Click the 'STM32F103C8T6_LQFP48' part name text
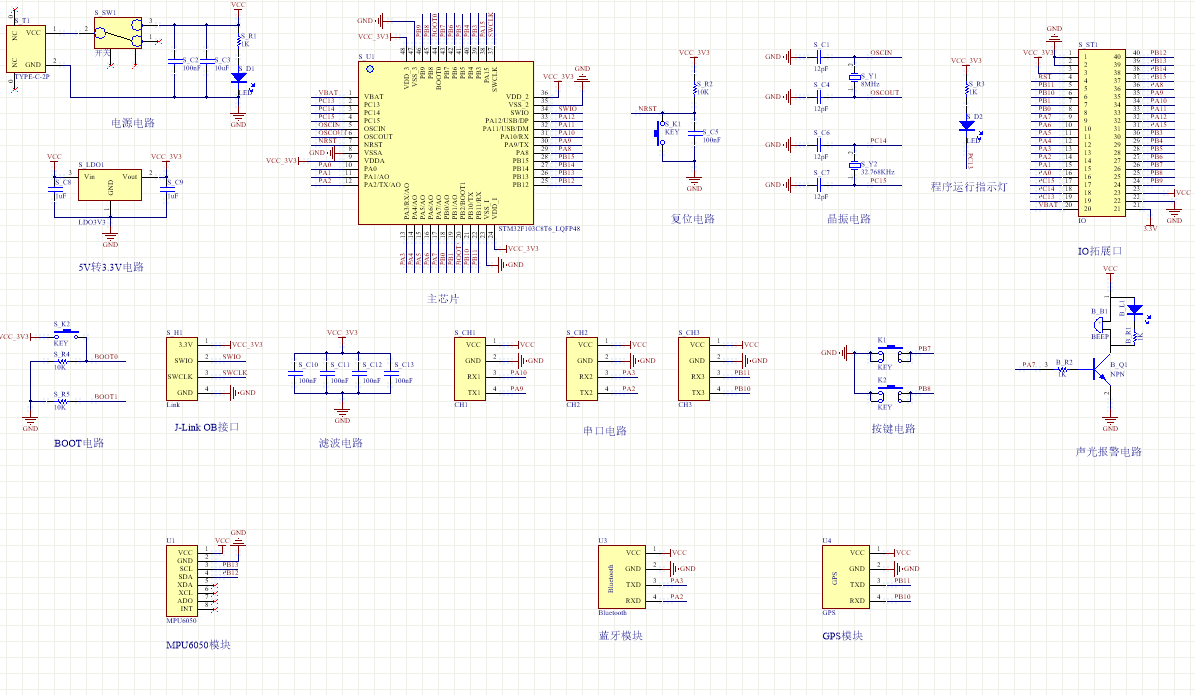Viewport: 1195px width, 695px height. point(539,229)
